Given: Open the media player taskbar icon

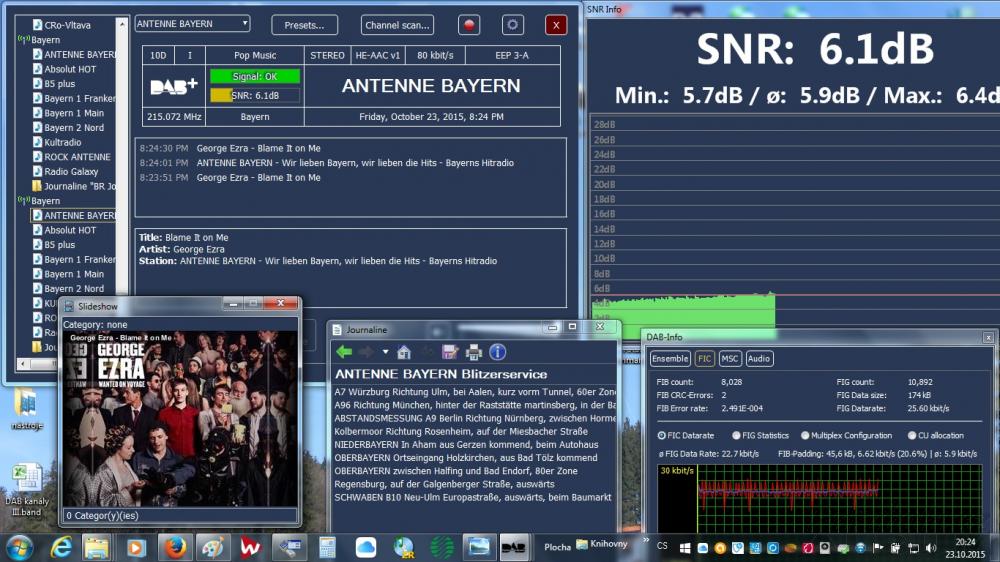Looking at the screenshot, I should point(135,547).
